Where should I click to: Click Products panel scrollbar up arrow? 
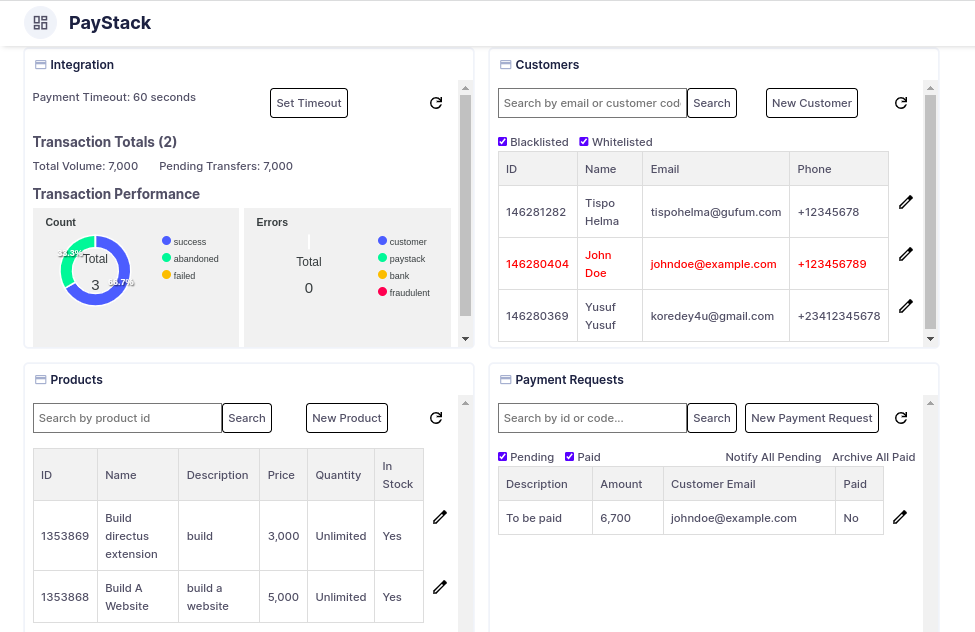(x=465, y=403)
